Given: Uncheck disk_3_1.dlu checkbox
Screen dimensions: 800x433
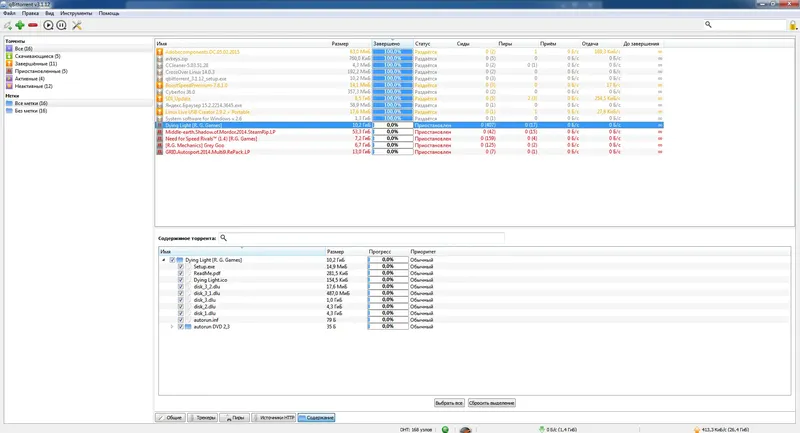Looking at the screenshot, I should point(181,293).
